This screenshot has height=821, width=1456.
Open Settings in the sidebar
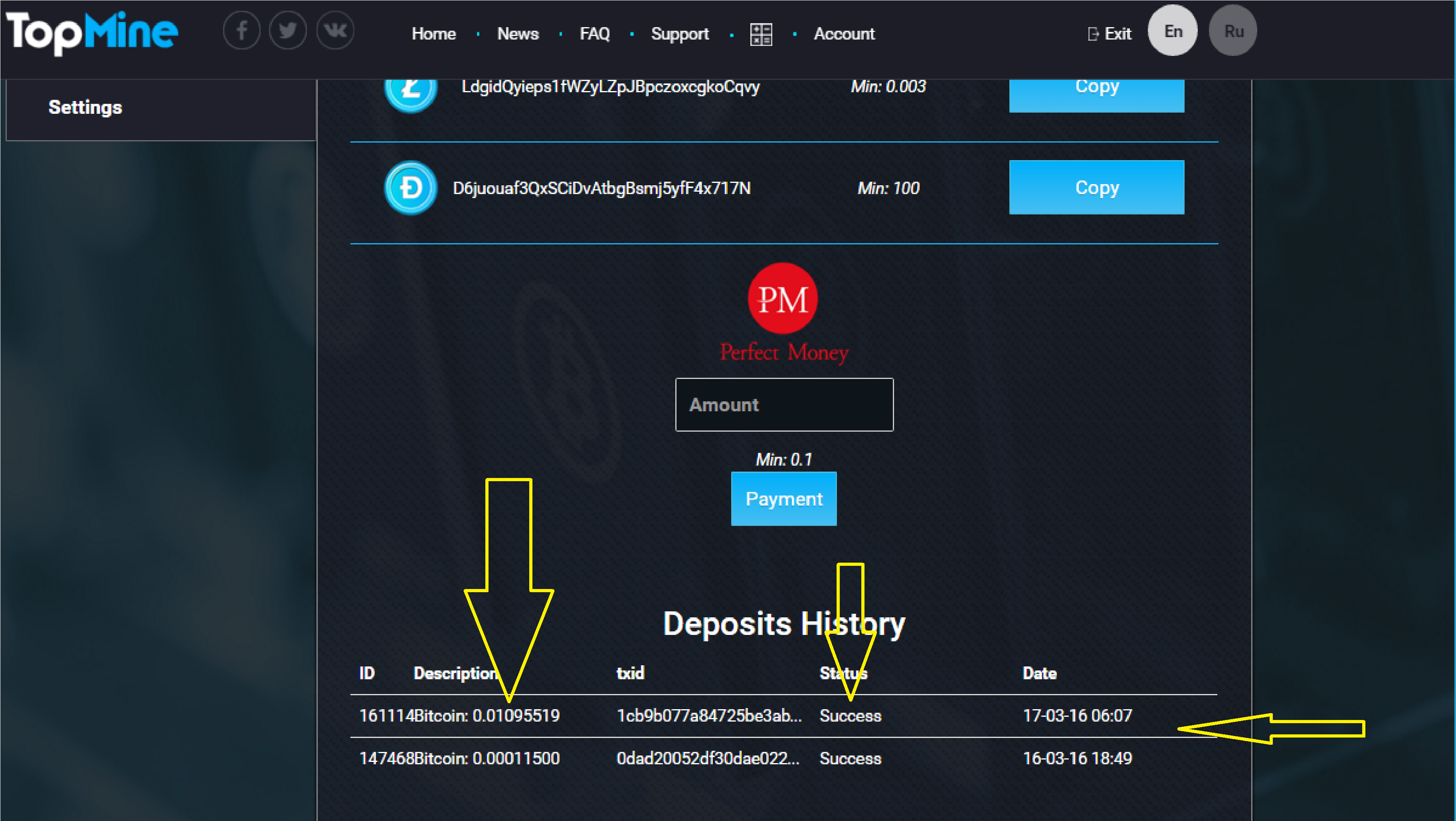coord(85,107)
